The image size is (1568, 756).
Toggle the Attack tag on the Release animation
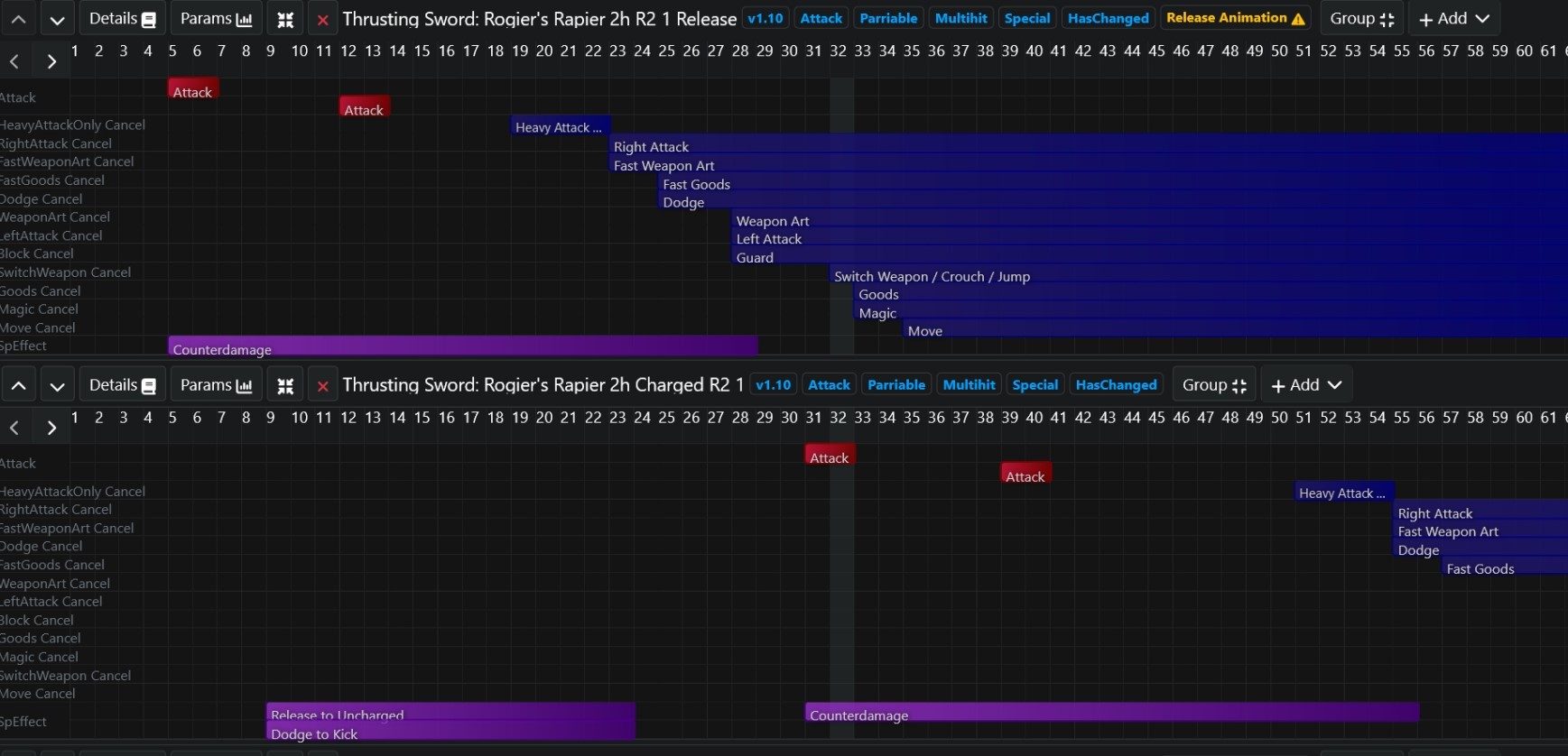(x=821, y=18)
